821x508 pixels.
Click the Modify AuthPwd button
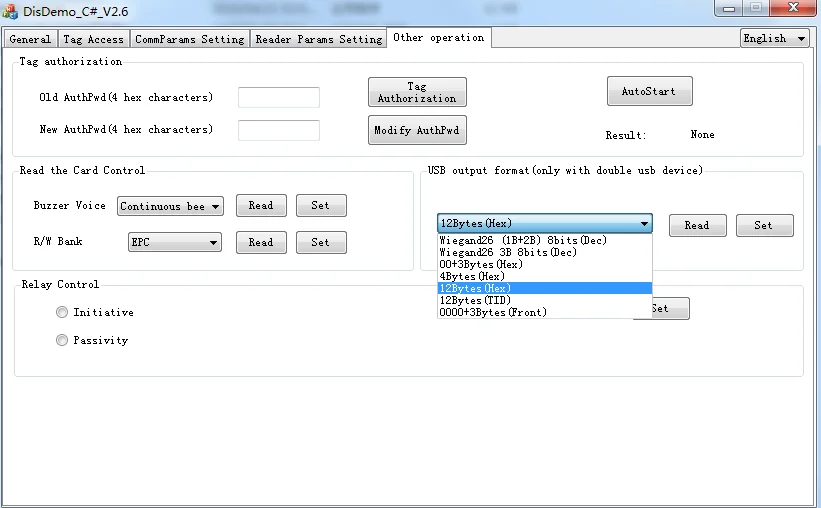point(417,130)
